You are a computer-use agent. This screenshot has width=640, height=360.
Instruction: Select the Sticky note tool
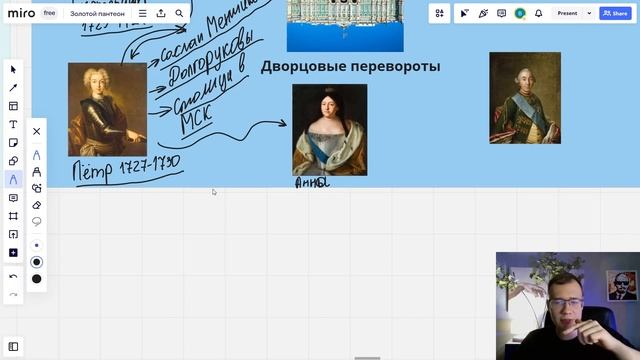13,143
